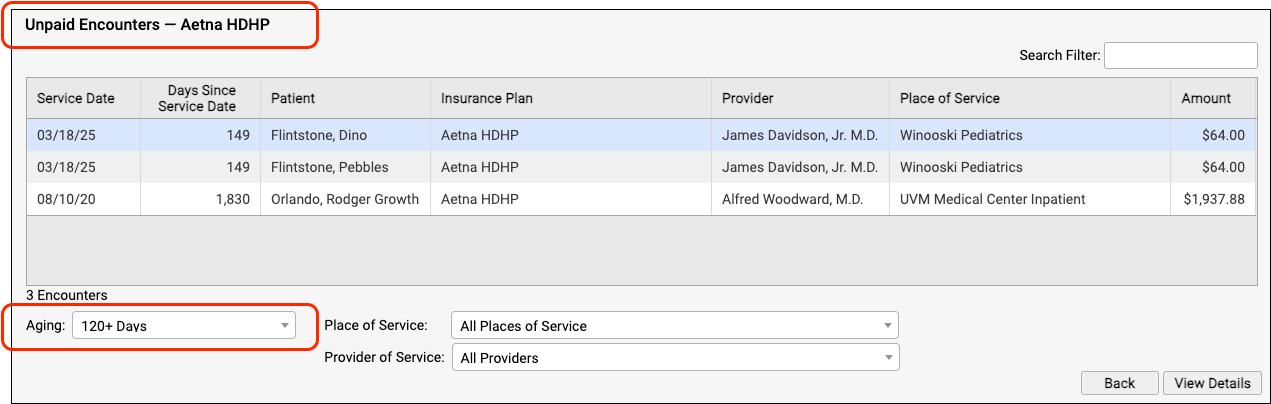Sort by Days Since Service Date header
This screenshot has height=404, width=1271.
[x=200, y=98]
